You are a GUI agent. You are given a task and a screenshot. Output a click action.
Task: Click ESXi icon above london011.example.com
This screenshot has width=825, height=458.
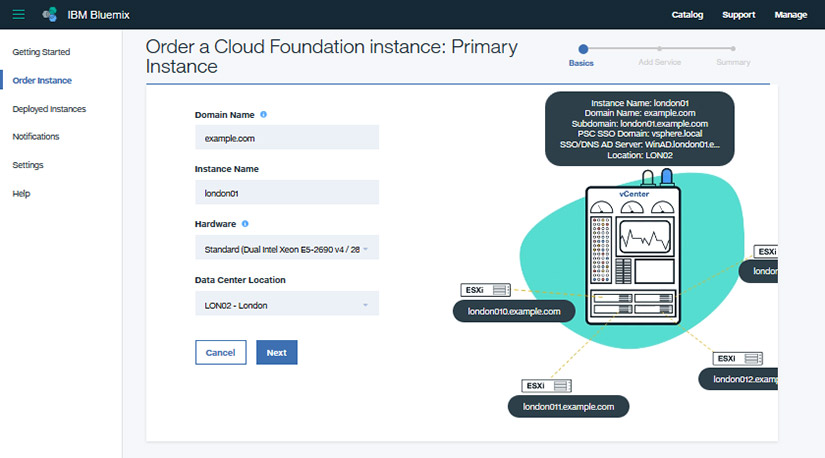coord(547,386)
